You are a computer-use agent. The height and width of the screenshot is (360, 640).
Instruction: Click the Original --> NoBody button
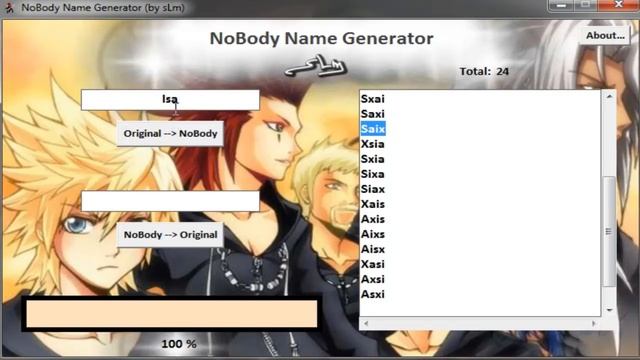coord(170,133)
